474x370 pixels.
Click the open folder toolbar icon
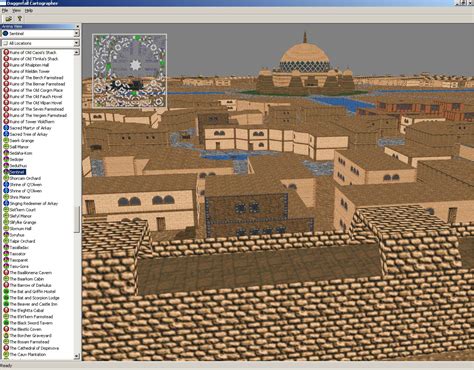point(9,19)
